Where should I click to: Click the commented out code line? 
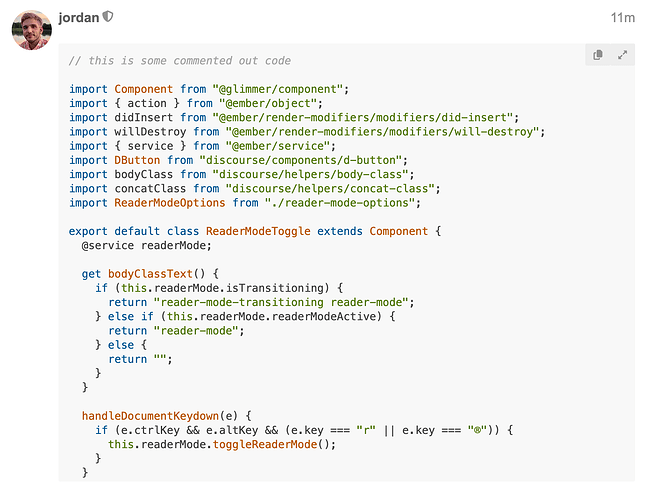pyautogui.click(x=180, y=61)
